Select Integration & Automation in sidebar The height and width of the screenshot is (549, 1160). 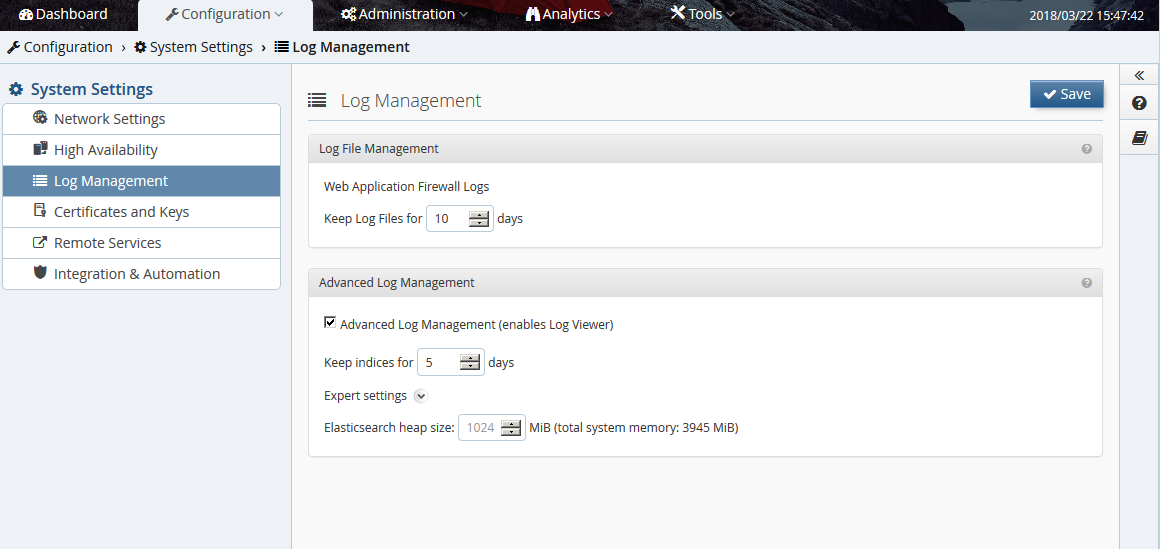pyautogui.click(x=141, y=274)
